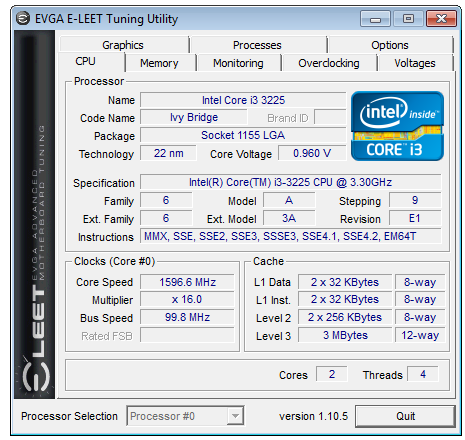Click the Level 2 '8-way' value
The height and width of the screenshot is (440, 465).
tap(420, 317)
